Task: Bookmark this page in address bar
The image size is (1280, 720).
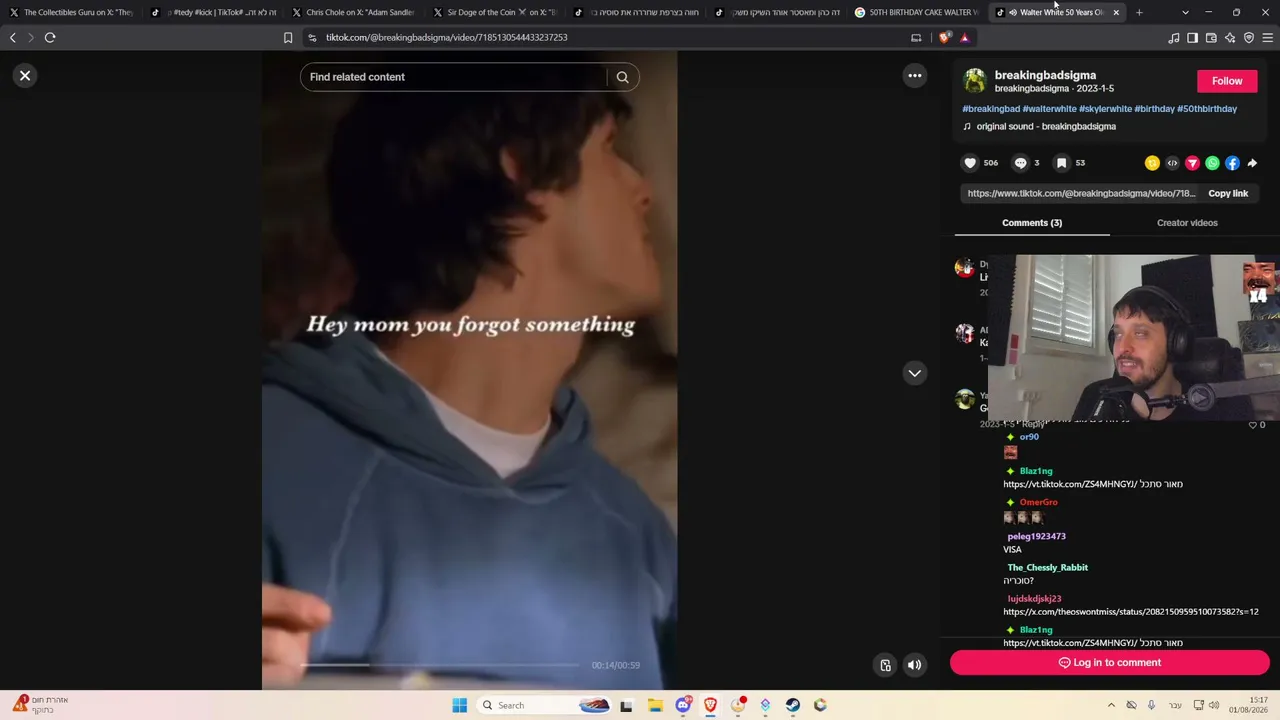Action: pos(288,38)
